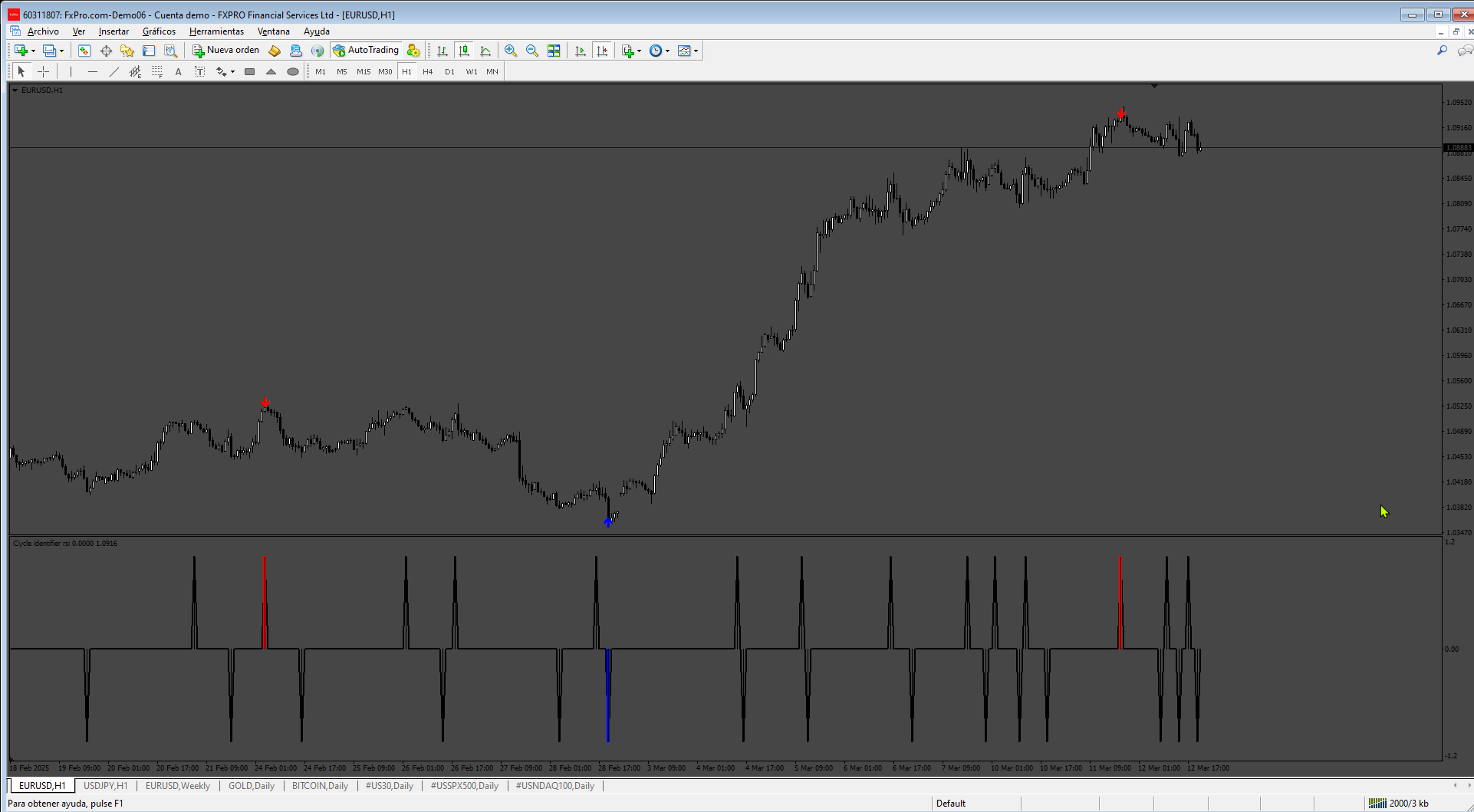
Task: Toggle the AutoTrading button
Action: point(366,51)
